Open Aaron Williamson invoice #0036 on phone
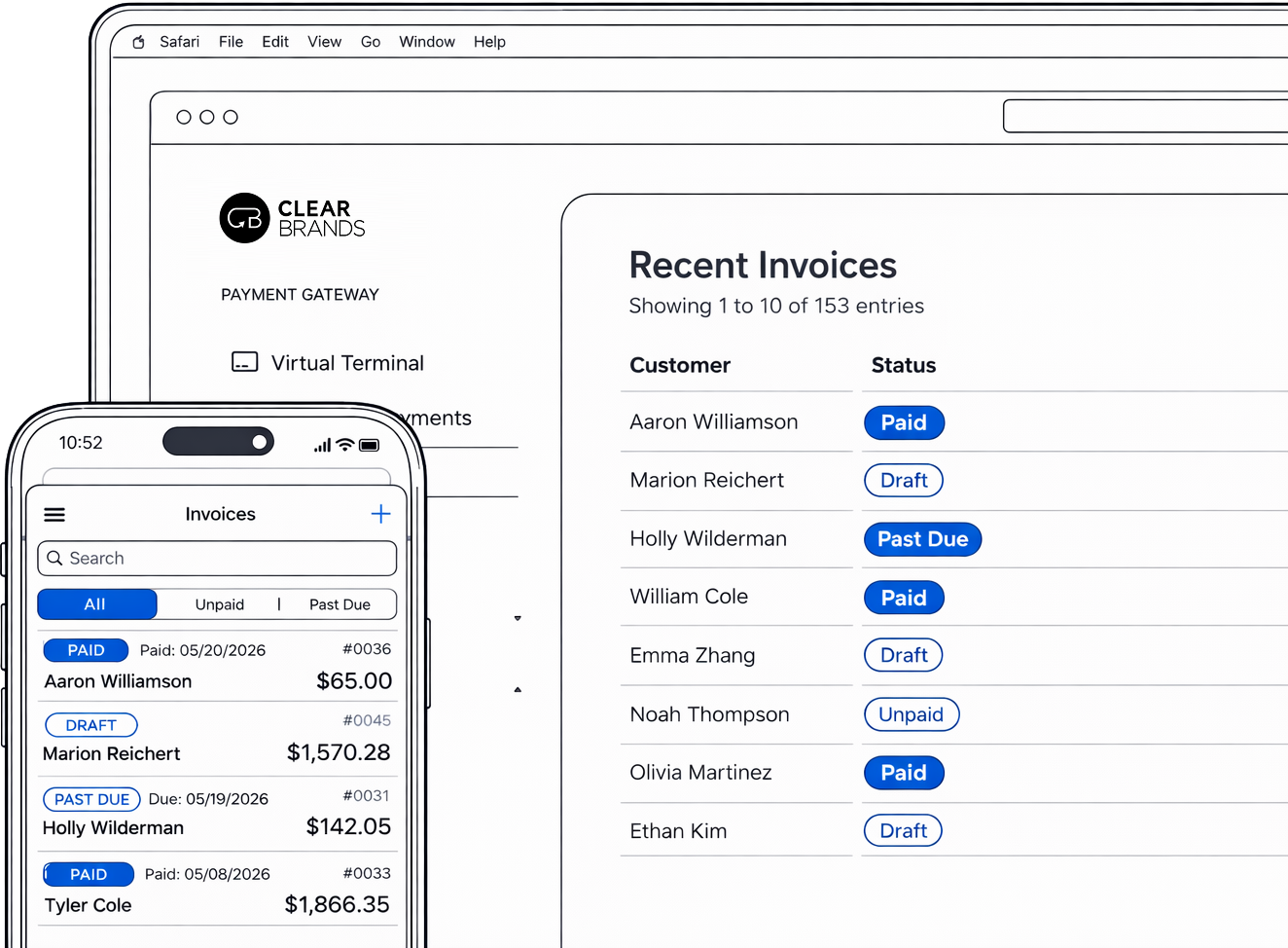Screen dimensions: 1288x948 217,667
